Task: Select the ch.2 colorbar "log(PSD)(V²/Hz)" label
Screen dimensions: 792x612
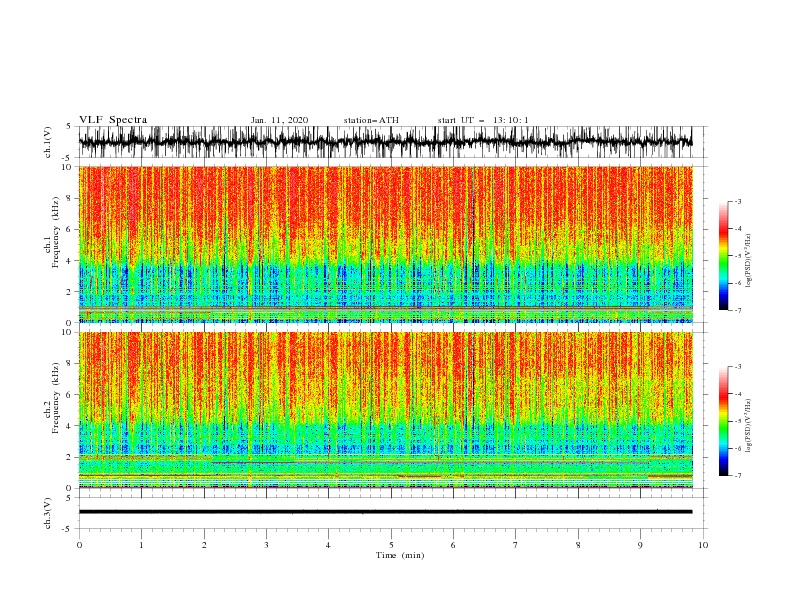Action: pos(749,426)
